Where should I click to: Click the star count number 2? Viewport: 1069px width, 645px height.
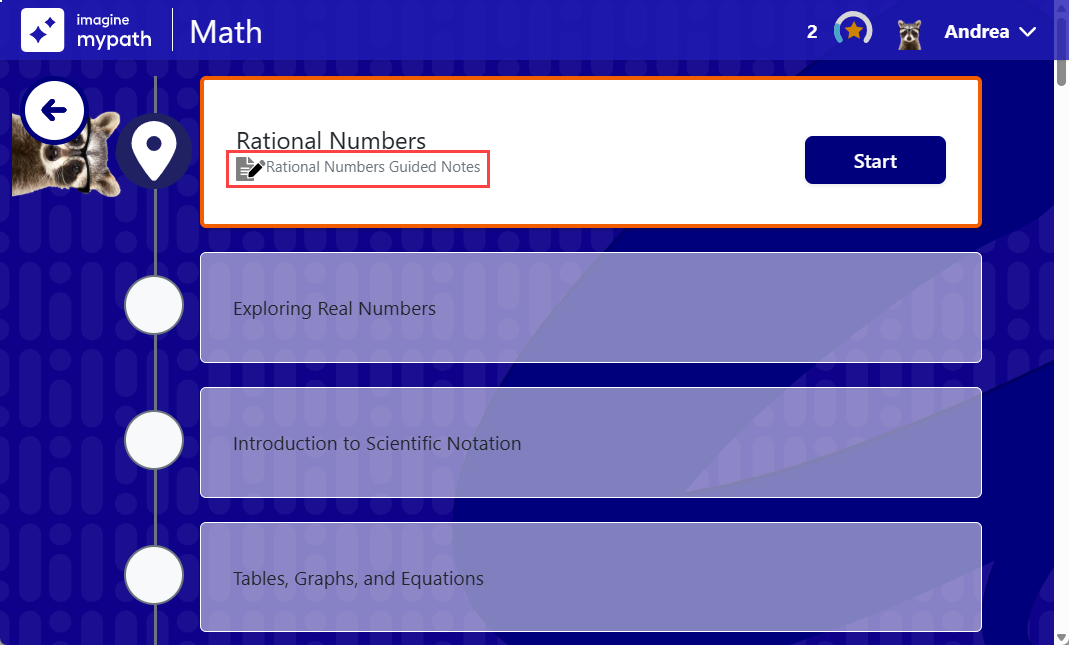click(812, 32)
